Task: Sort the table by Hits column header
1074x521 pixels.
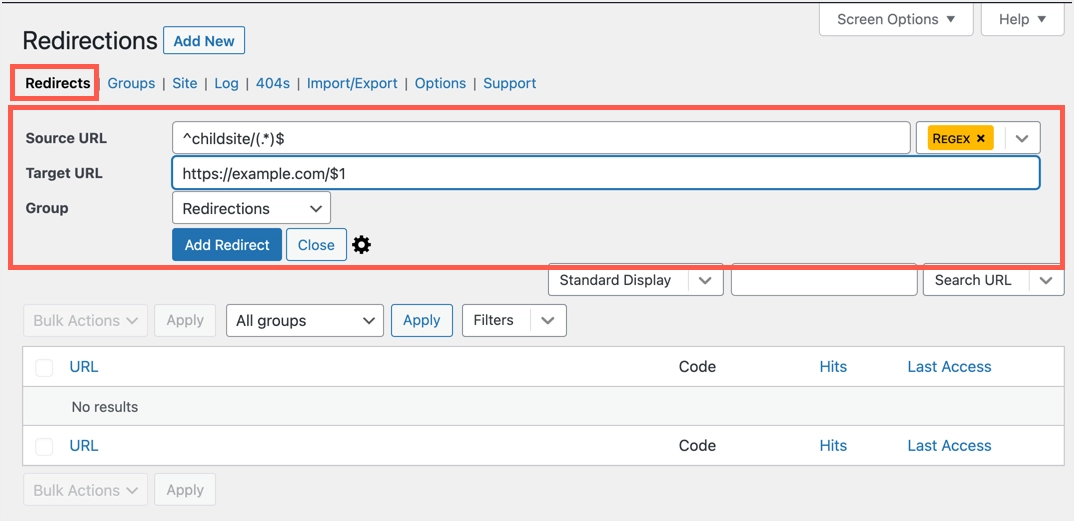Action: pyautogui.click(x=833, y=367)
